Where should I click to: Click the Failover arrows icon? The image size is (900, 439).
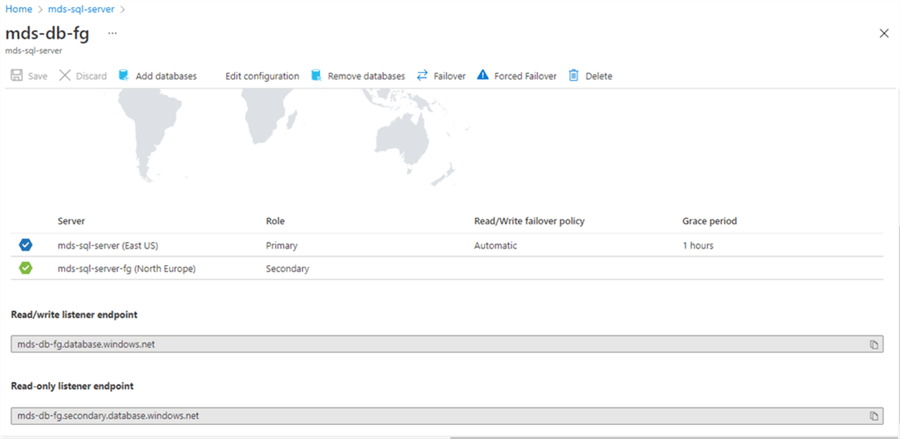[422, 76]
